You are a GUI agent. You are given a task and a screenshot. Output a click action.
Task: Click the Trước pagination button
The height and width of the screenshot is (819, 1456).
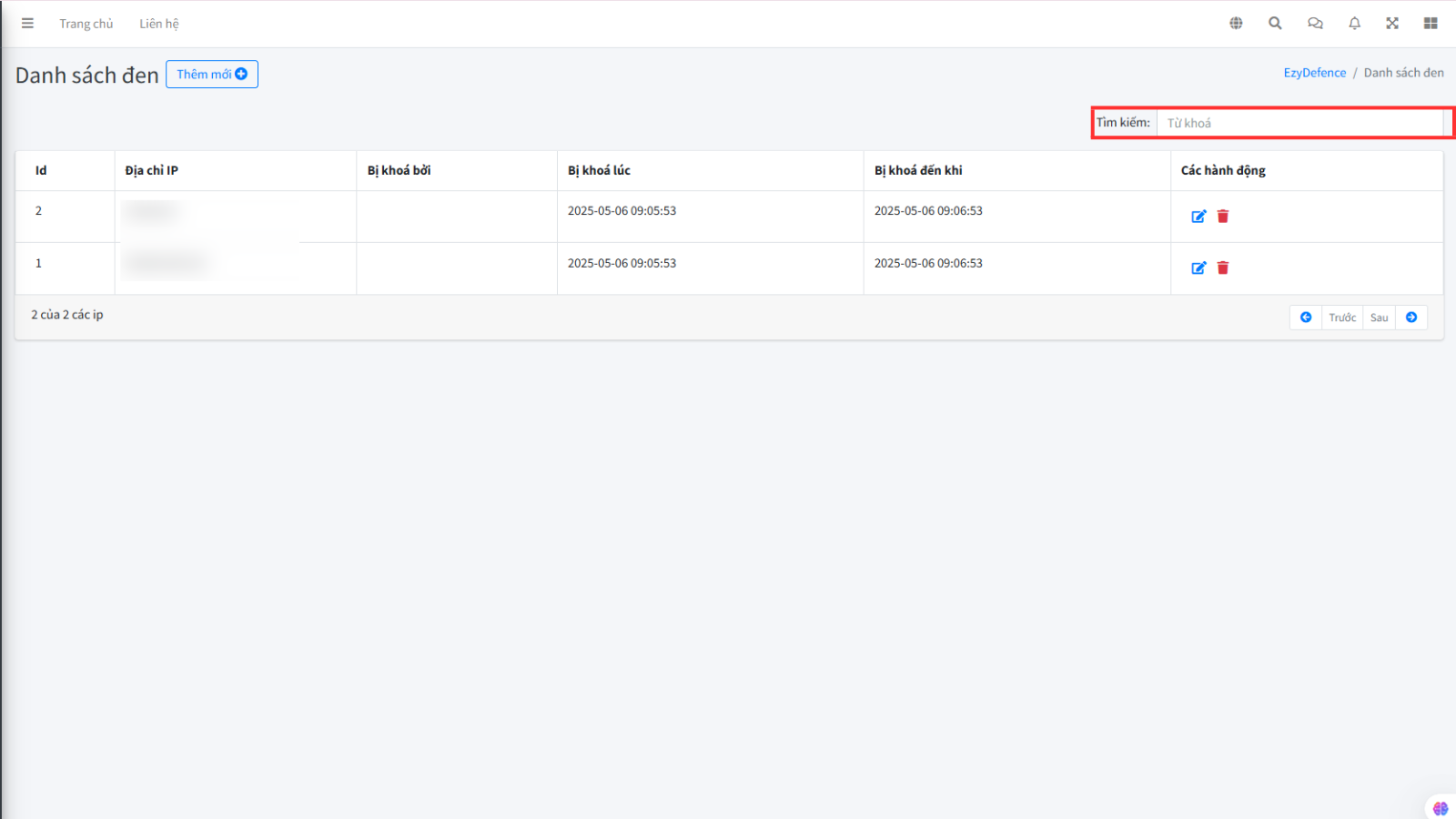(1342, 318)
